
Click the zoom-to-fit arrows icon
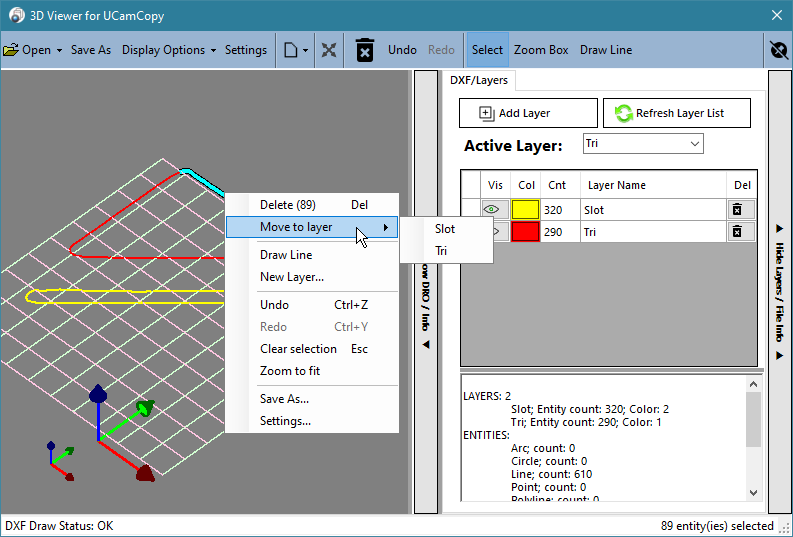[329, 50]
